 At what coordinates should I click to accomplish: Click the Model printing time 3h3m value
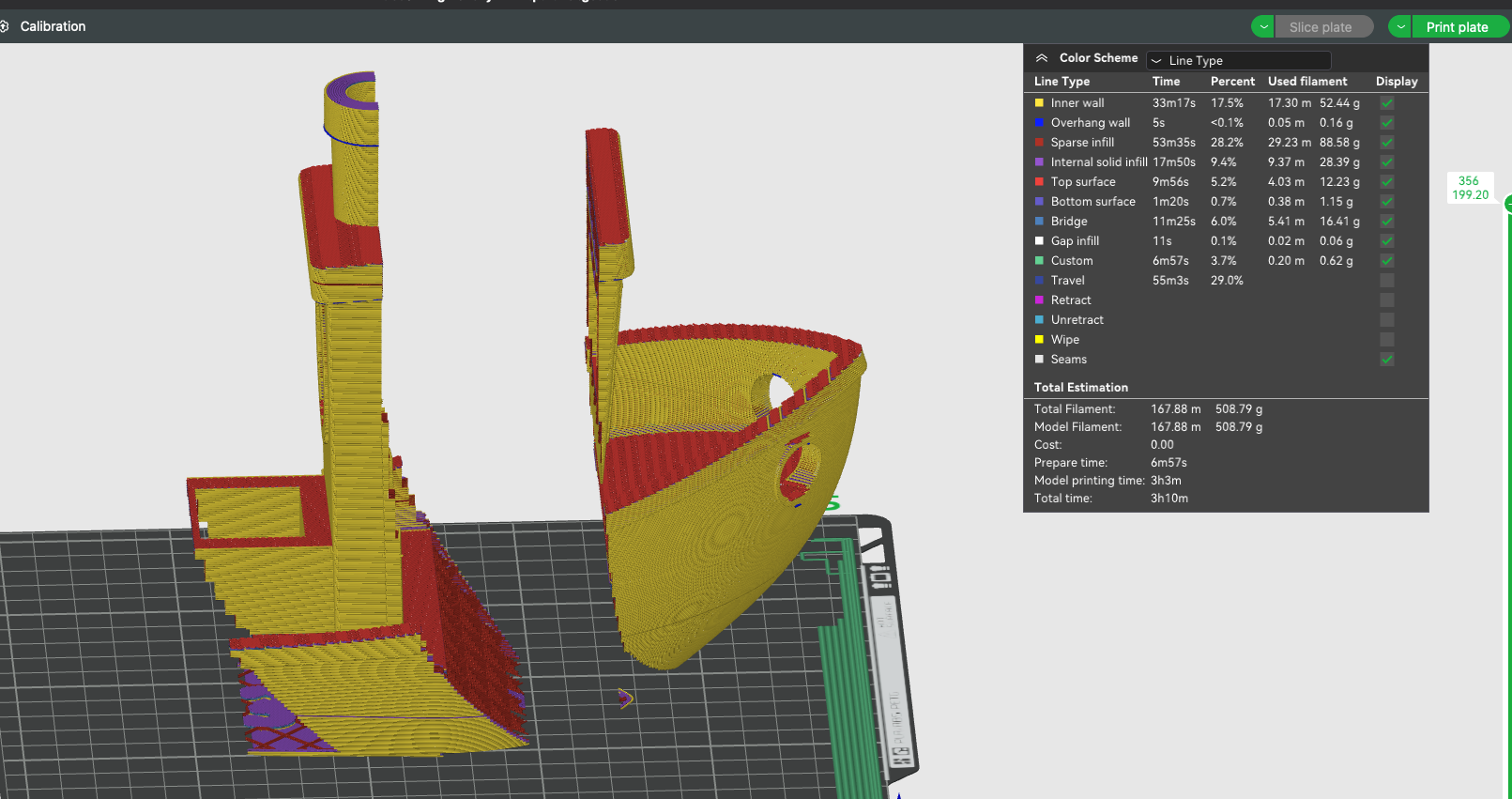click(x=1166, y=481)
